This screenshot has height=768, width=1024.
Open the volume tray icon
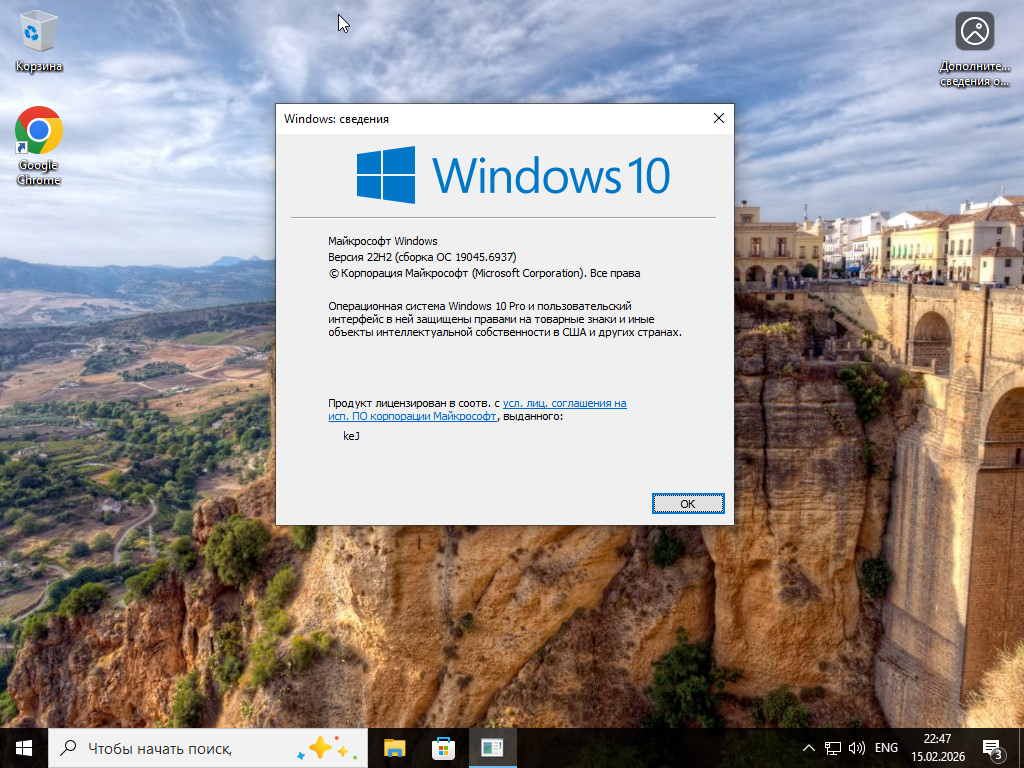(856, 748)
